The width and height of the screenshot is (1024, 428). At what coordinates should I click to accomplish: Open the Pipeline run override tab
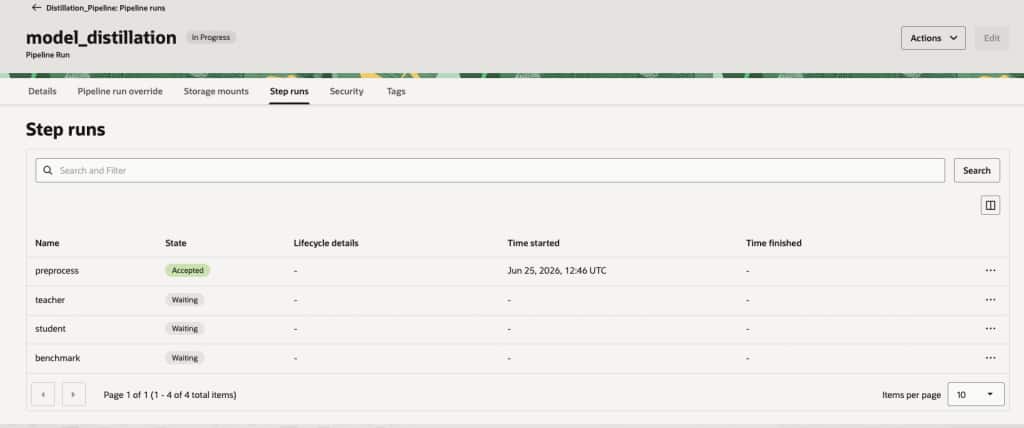tap(120, 91)
